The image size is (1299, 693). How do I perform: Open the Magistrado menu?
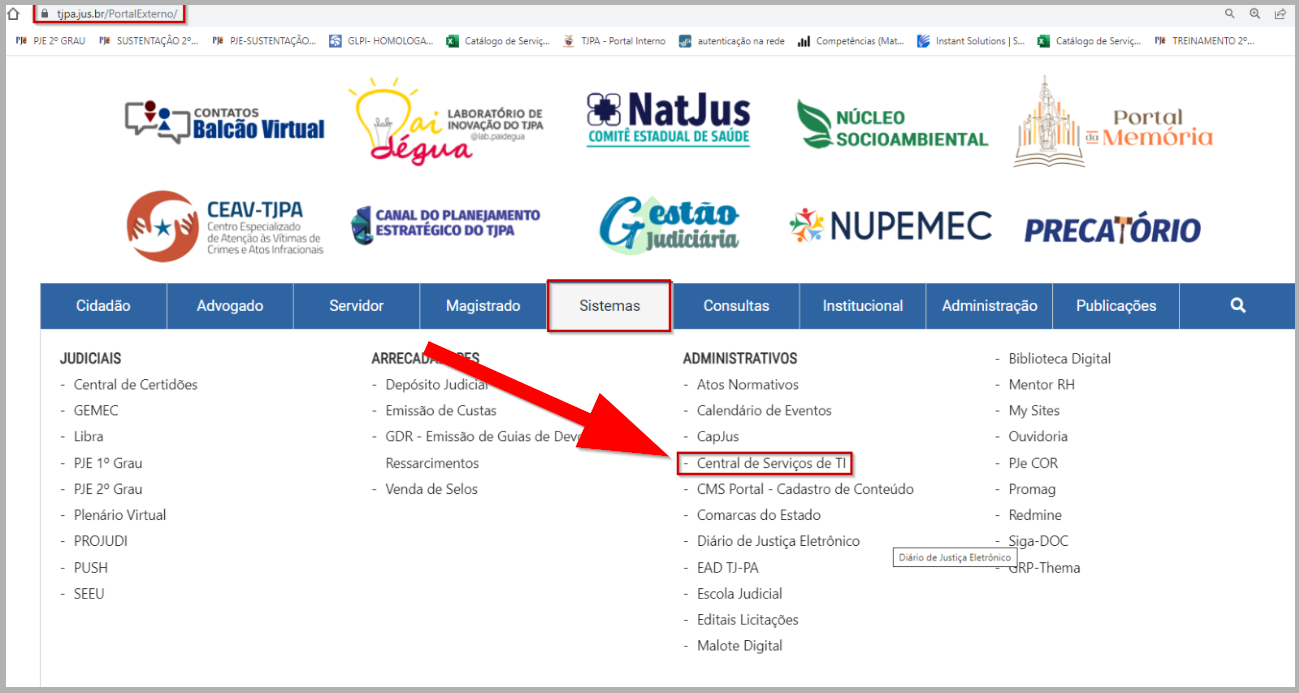(483, 306)
